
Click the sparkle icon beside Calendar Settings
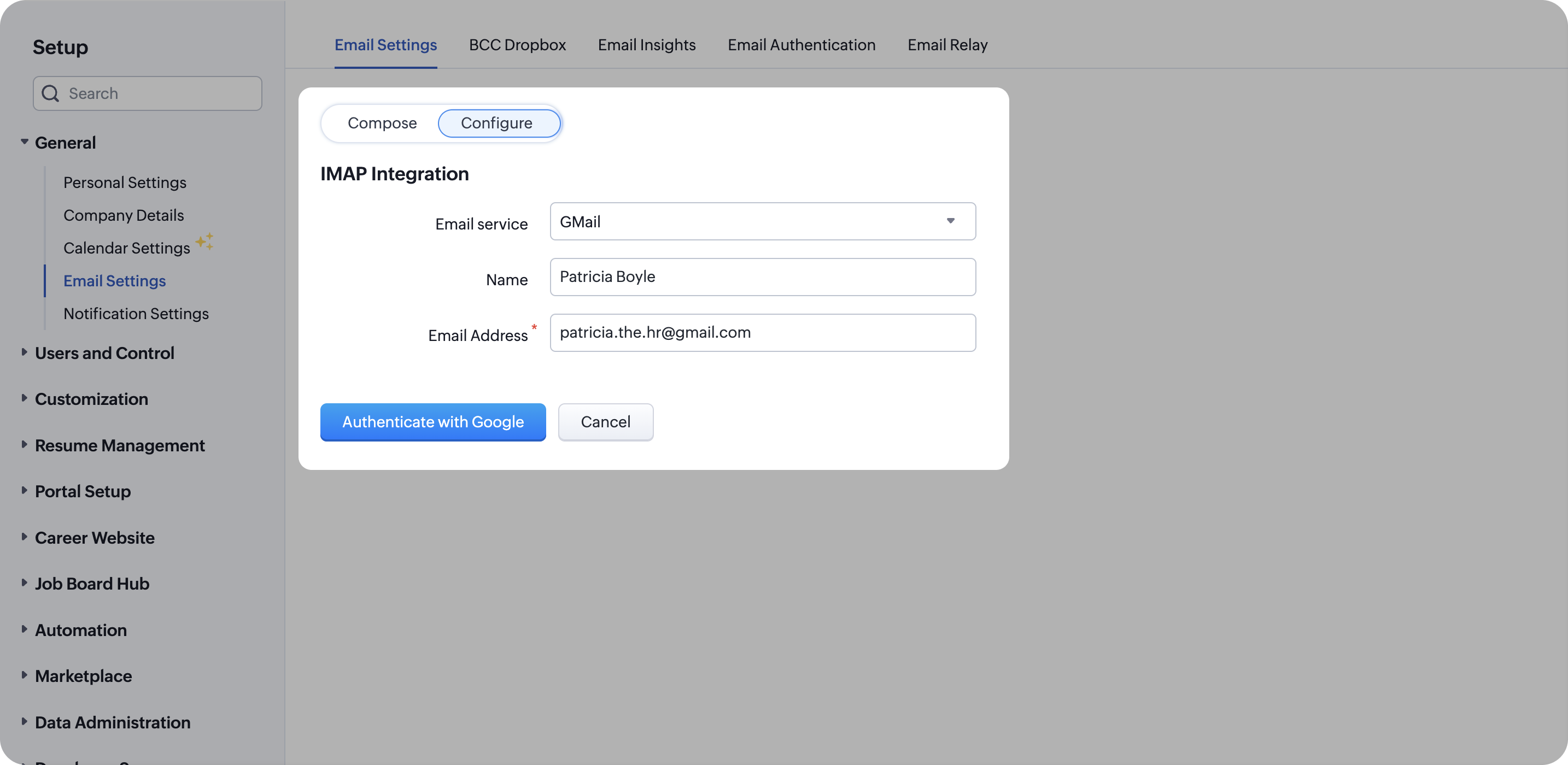coord(204,242)
